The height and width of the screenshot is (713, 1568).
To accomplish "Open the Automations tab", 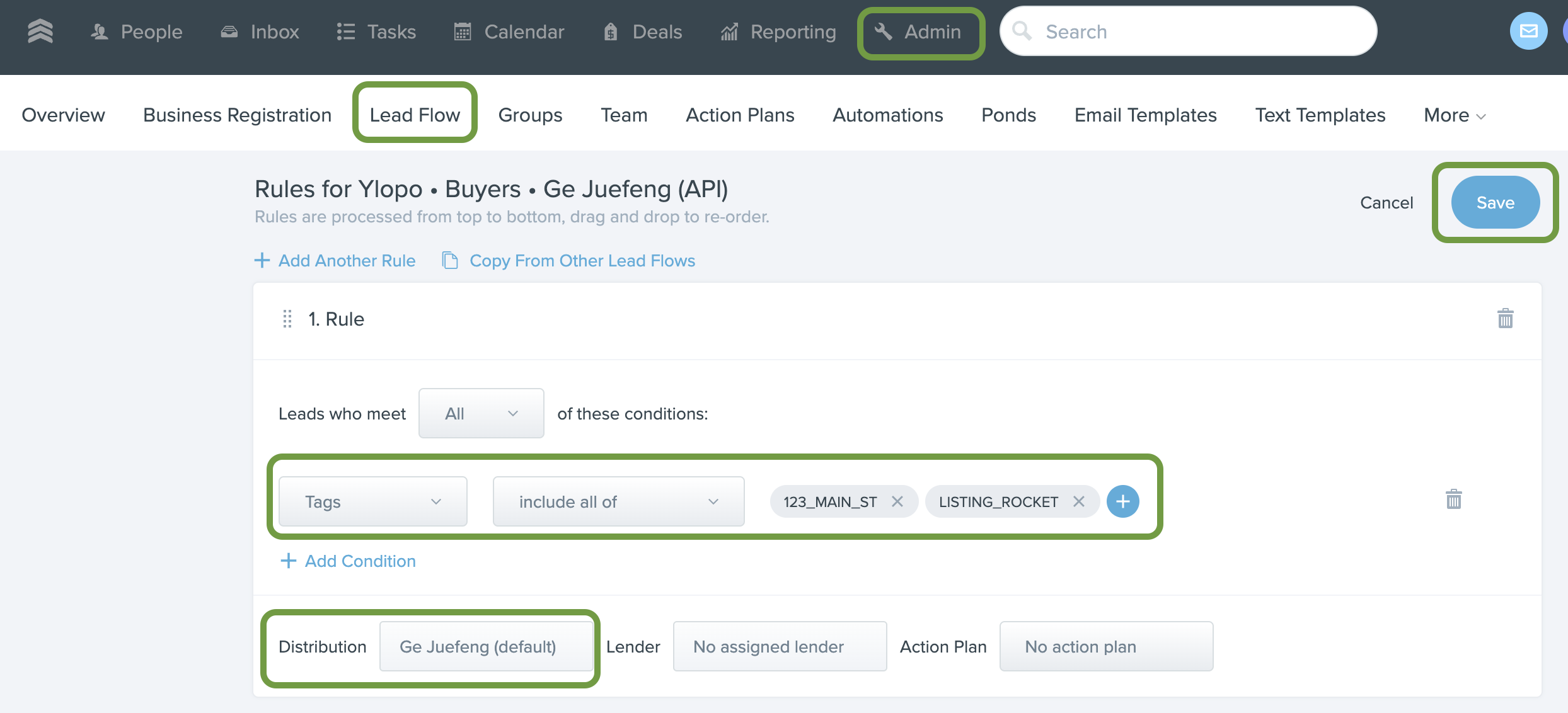I will click(x=887, y=115).
